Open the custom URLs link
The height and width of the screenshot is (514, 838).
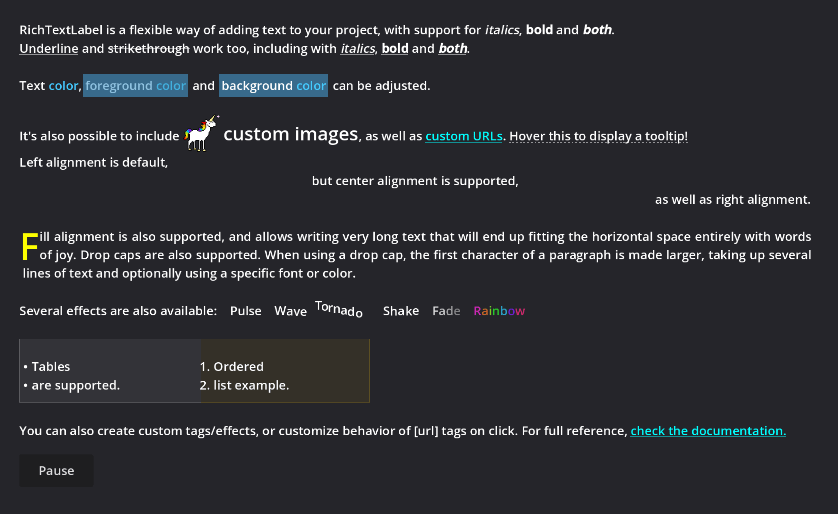pyautogui.click(x=464, y=136)
